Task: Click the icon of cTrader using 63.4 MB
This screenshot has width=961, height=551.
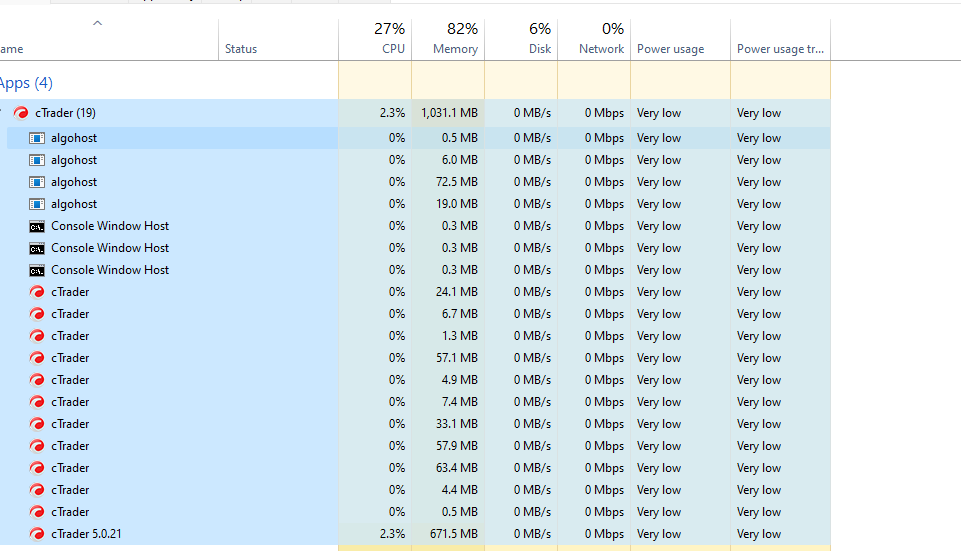Action: (x=37, y=469)
